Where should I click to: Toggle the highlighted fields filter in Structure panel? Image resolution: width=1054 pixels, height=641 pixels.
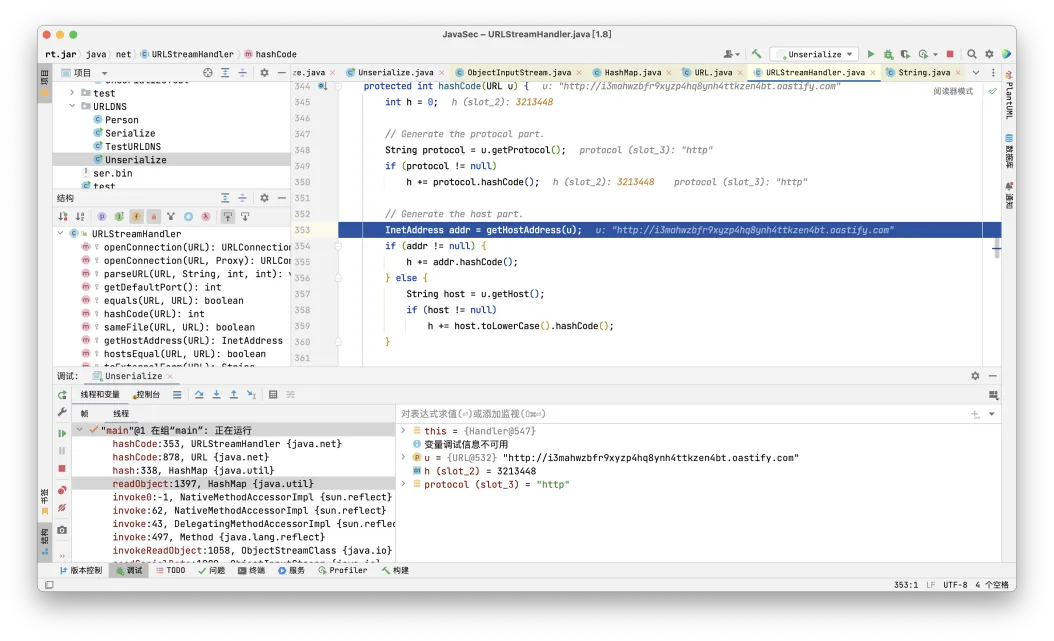[x=136, y=216]
